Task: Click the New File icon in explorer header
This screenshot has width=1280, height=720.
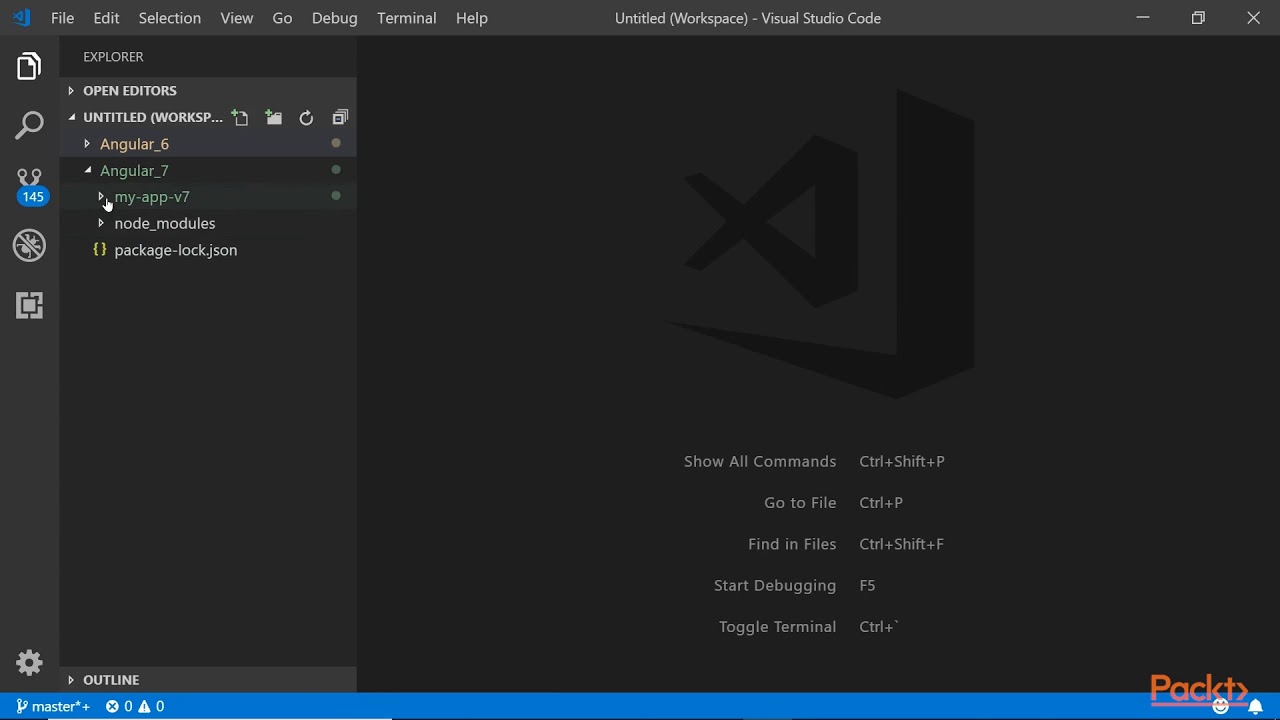Action: click(x=240, y=118)
